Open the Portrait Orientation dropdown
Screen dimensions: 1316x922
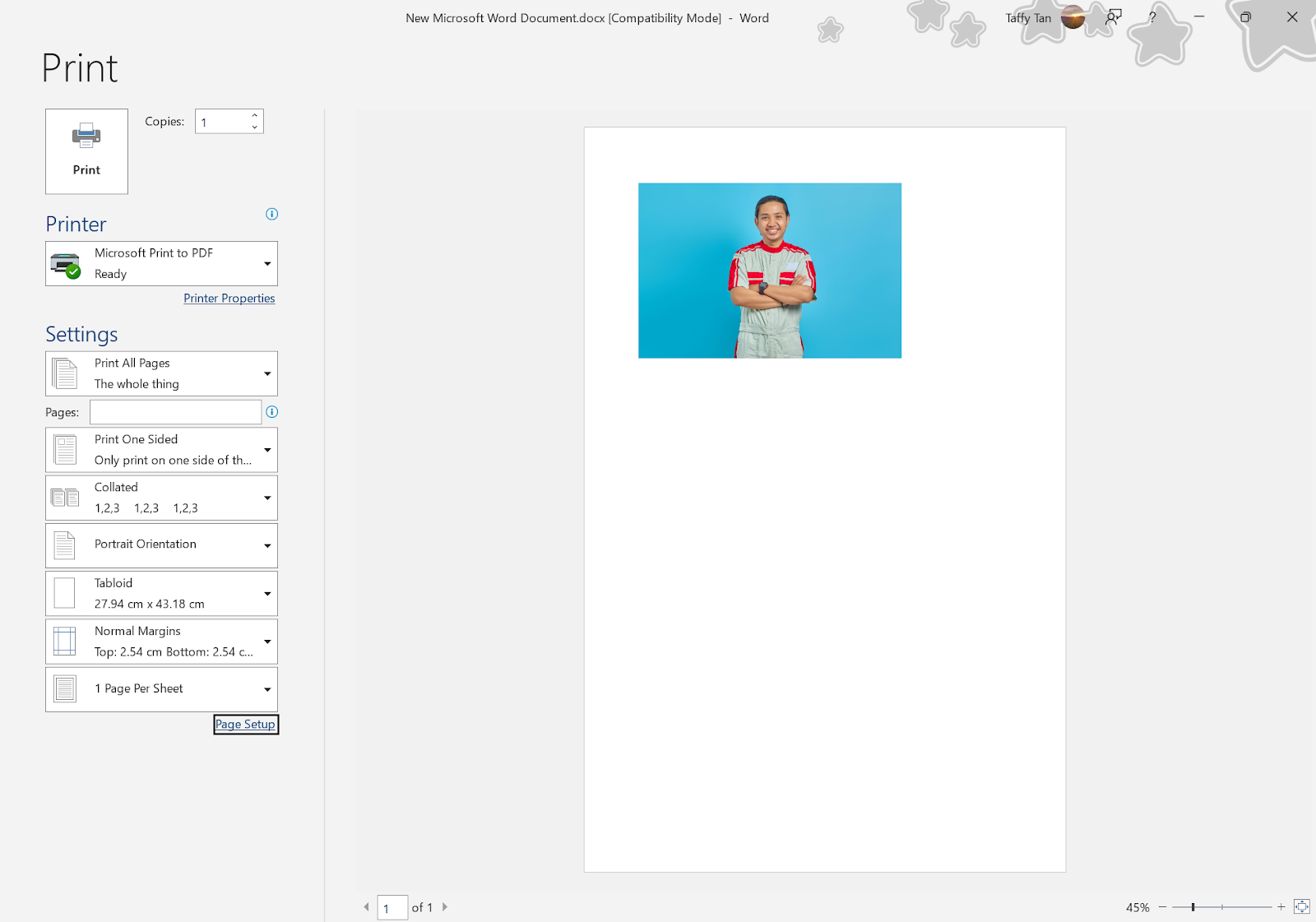(x=161, y=545)
